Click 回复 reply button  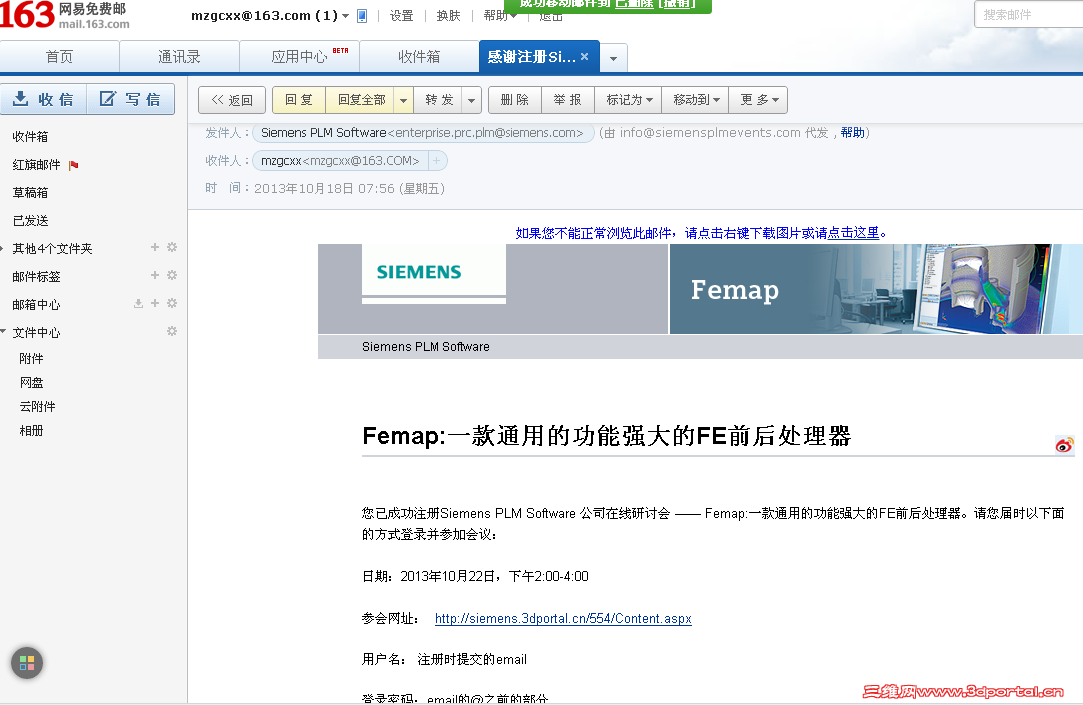[299, 100]
